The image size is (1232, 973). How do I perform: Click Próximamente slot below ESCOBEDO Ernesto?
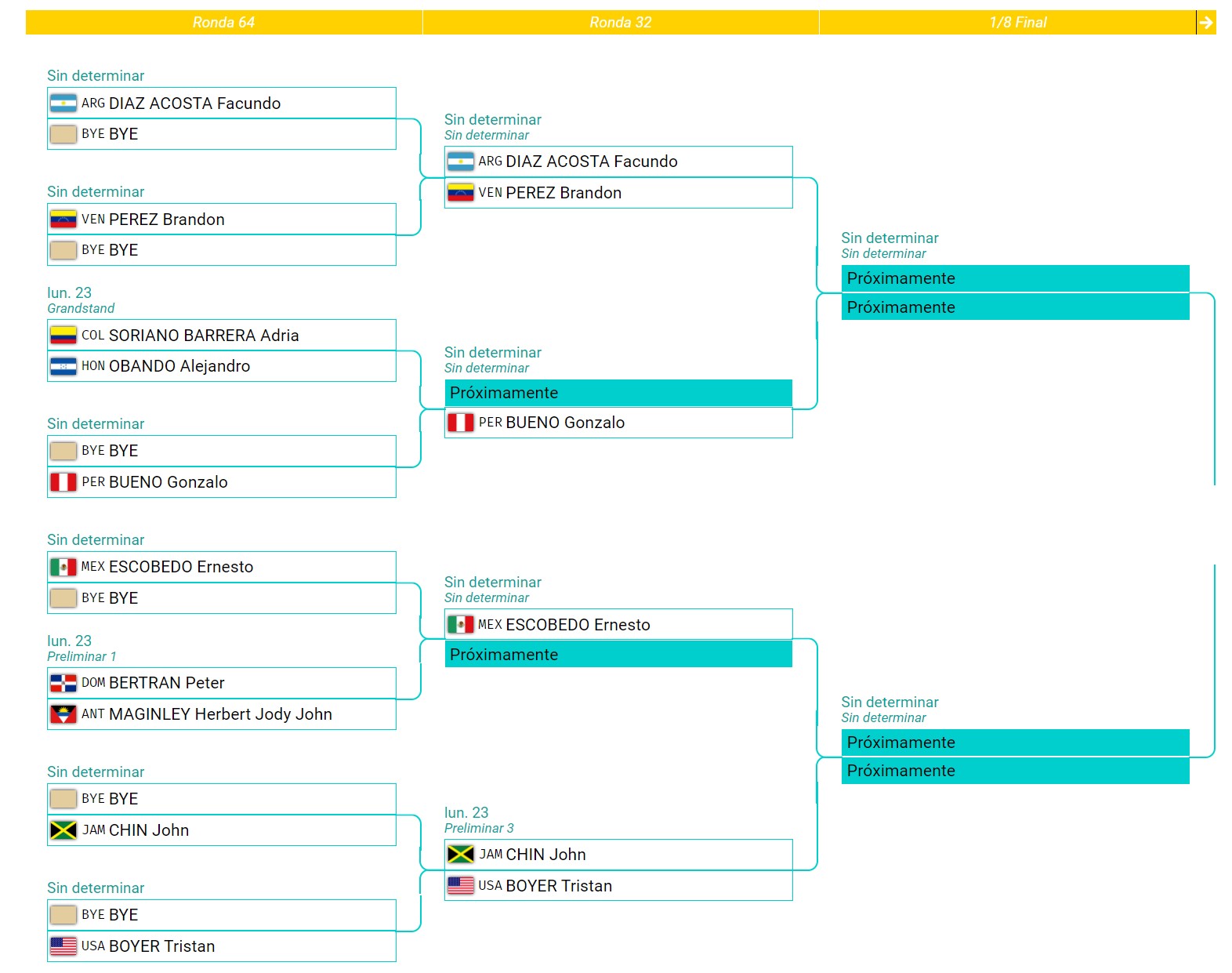point(618,655)
